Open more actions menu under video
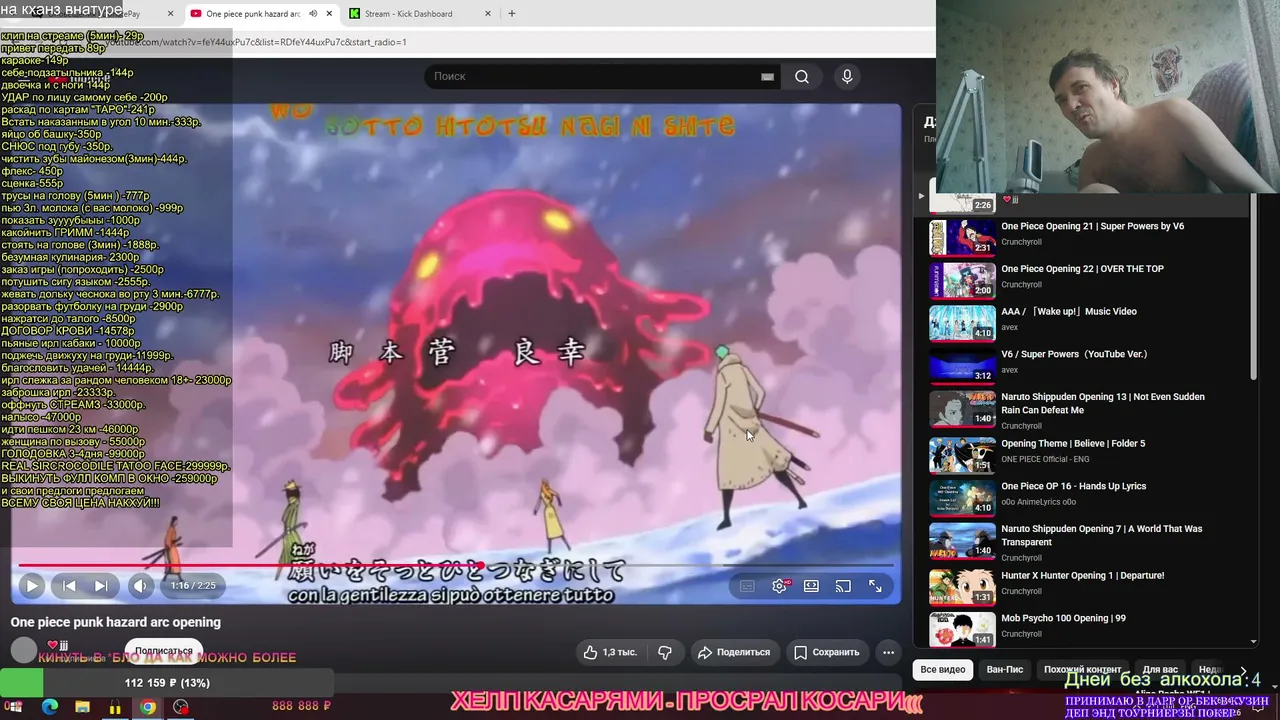1280x720 pixels. tap(888, 652)
